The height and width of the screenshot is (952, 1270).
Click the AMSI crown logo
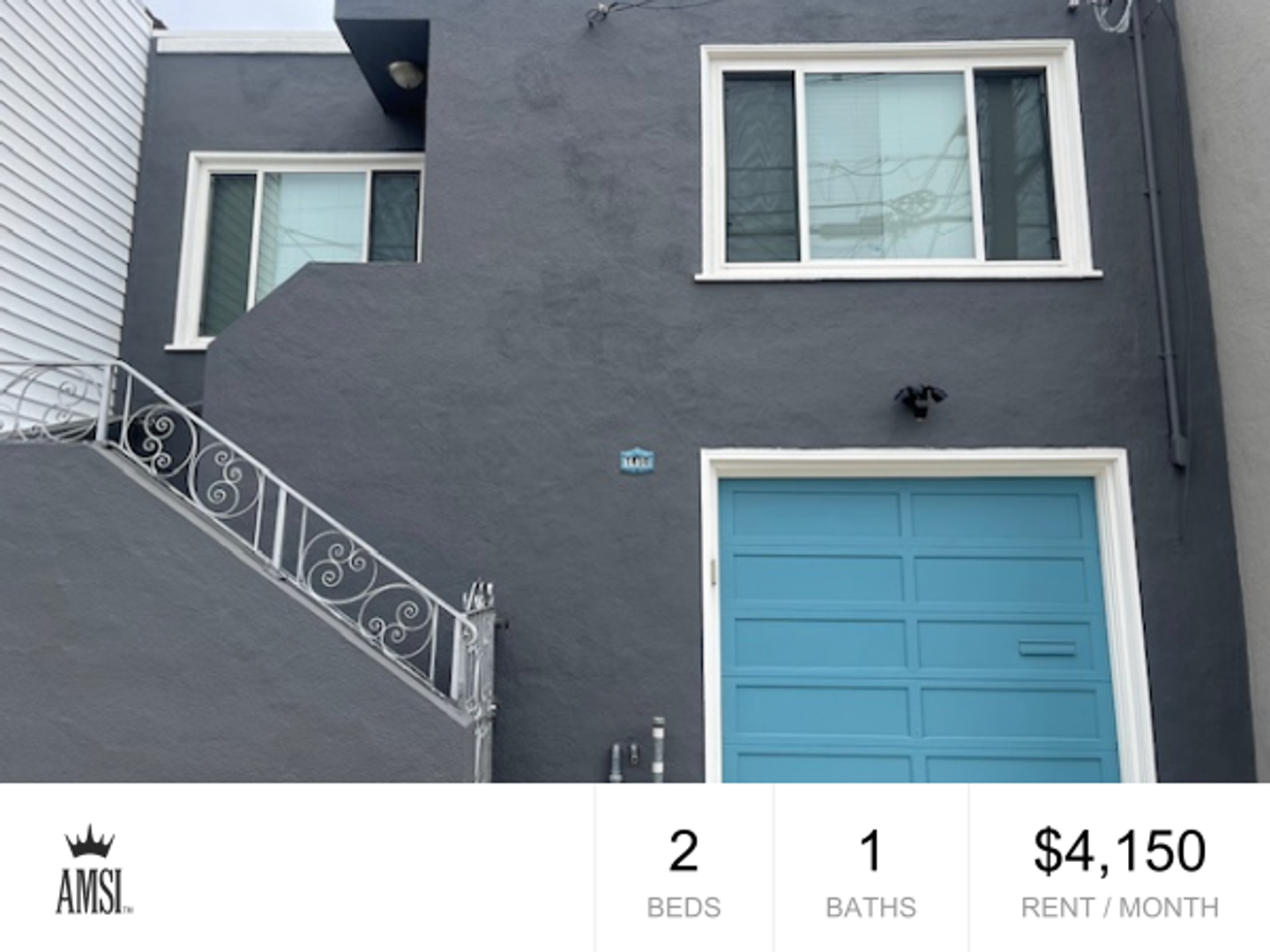point(94,869)
